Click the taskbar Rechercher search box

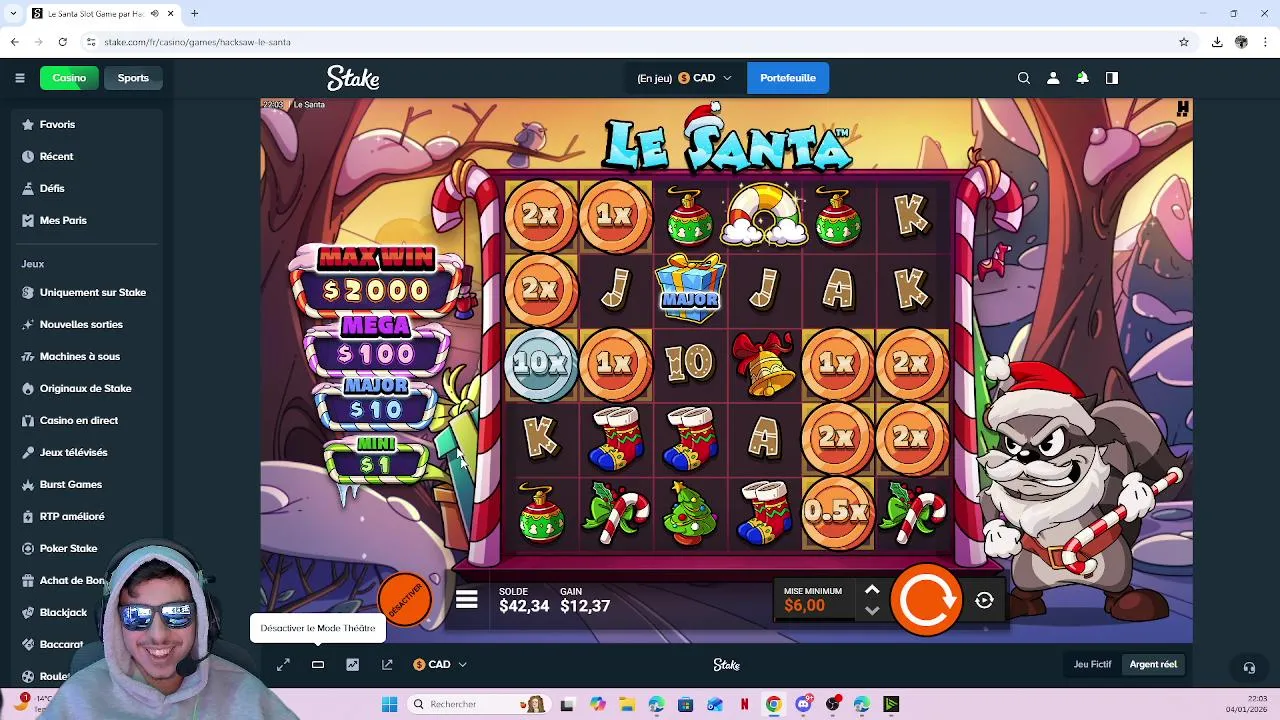click(x=478, y=704)
